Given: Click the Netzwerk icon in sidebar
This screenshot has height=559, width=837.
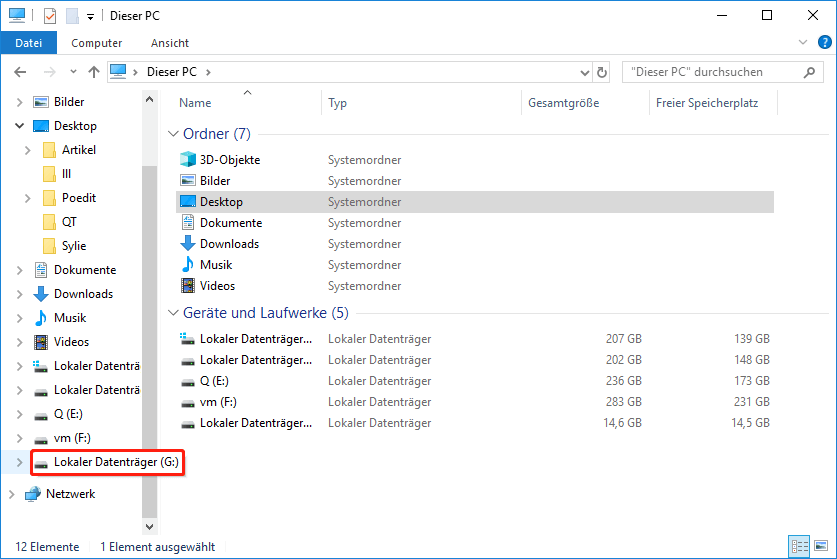Looking at the screenshot, I should [33, 494].
